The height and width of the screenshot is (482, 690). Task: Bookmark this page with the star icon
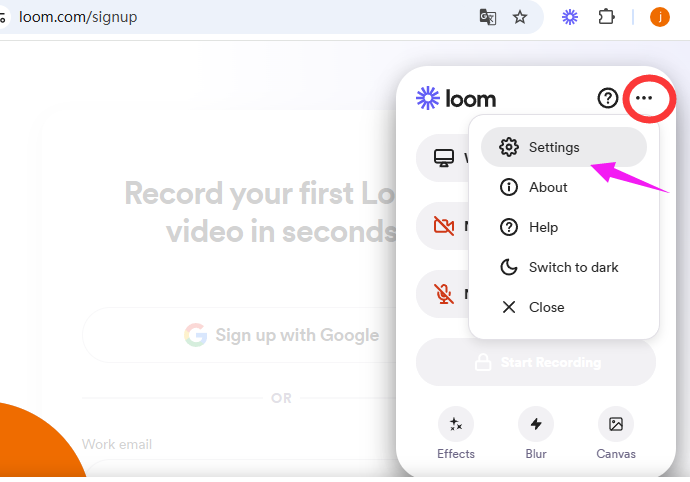click(x=520, y=17)
